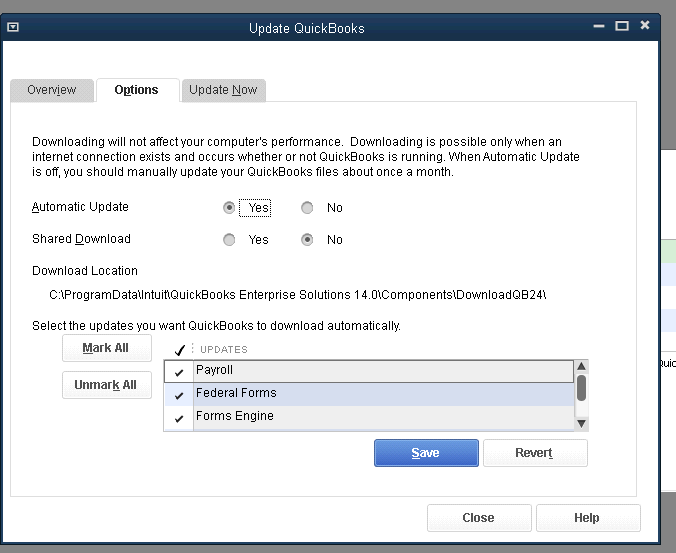Click the Shared Download label
The width and height of the screenshot is (676, 553).
tap(81, 239)
